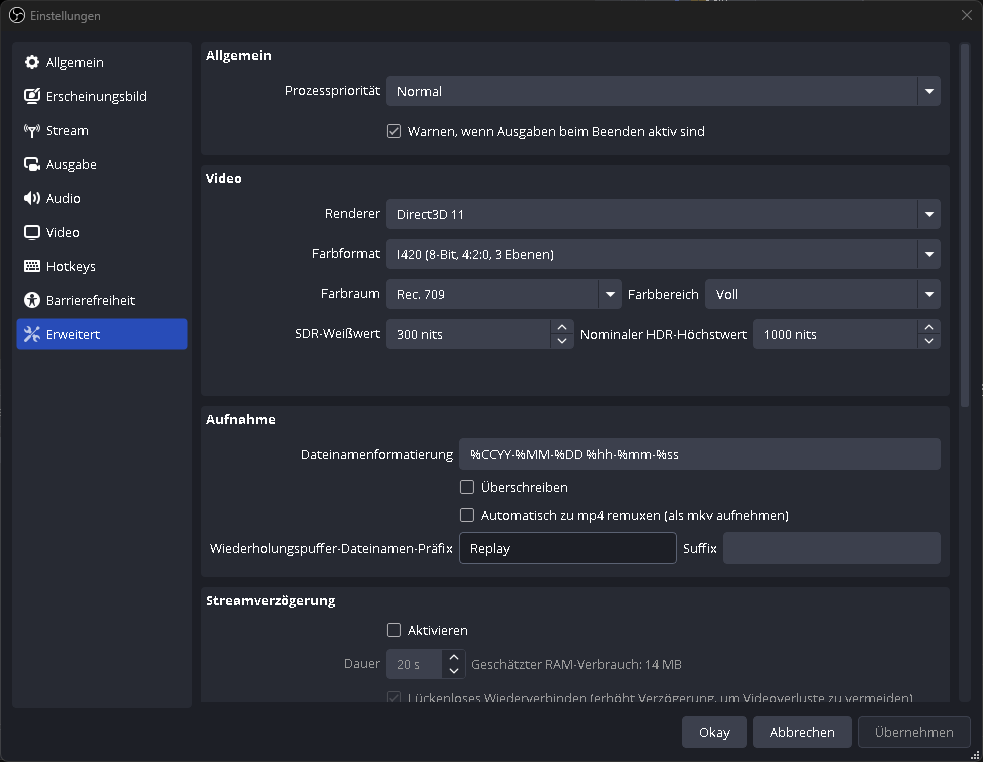Open the Prozesspriorität dropdown

tap(662, 91)
